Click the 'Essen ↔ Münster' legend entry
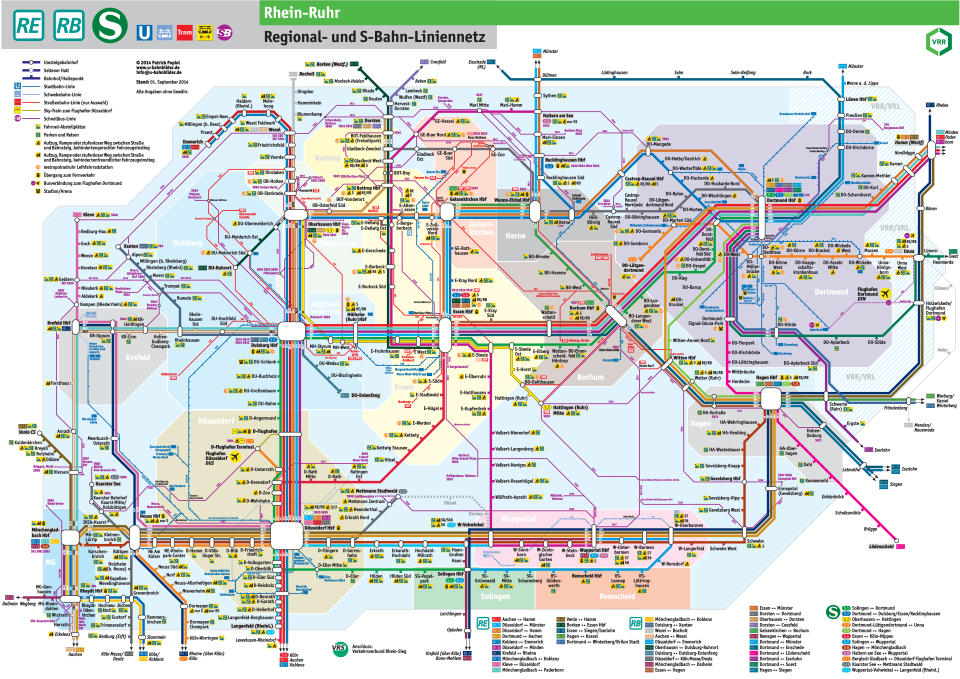Screen dimensions: 960x679 (x=776, y=608)
